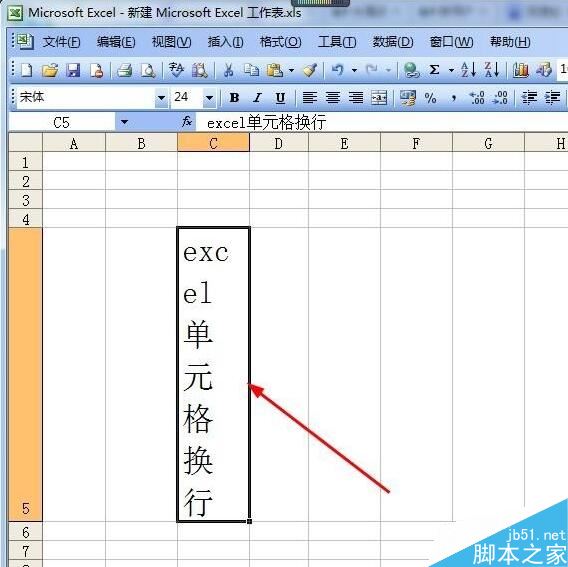Click Merge and Center
Image resolution: width=568 pixels, height=567 pixels.
tap(379, 97)
